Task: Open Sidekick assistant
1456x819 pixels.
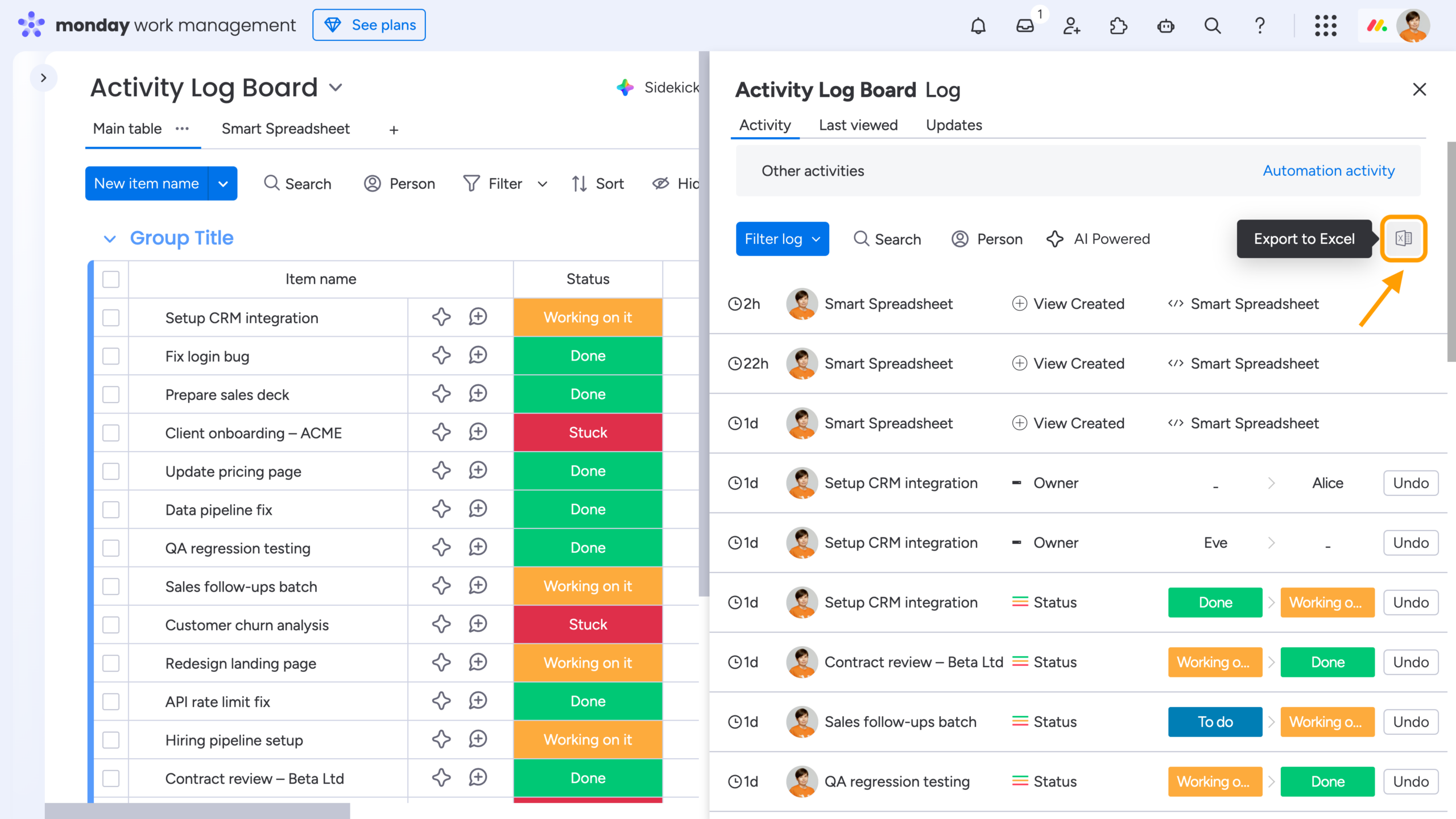Action: [x=658, y=88]
